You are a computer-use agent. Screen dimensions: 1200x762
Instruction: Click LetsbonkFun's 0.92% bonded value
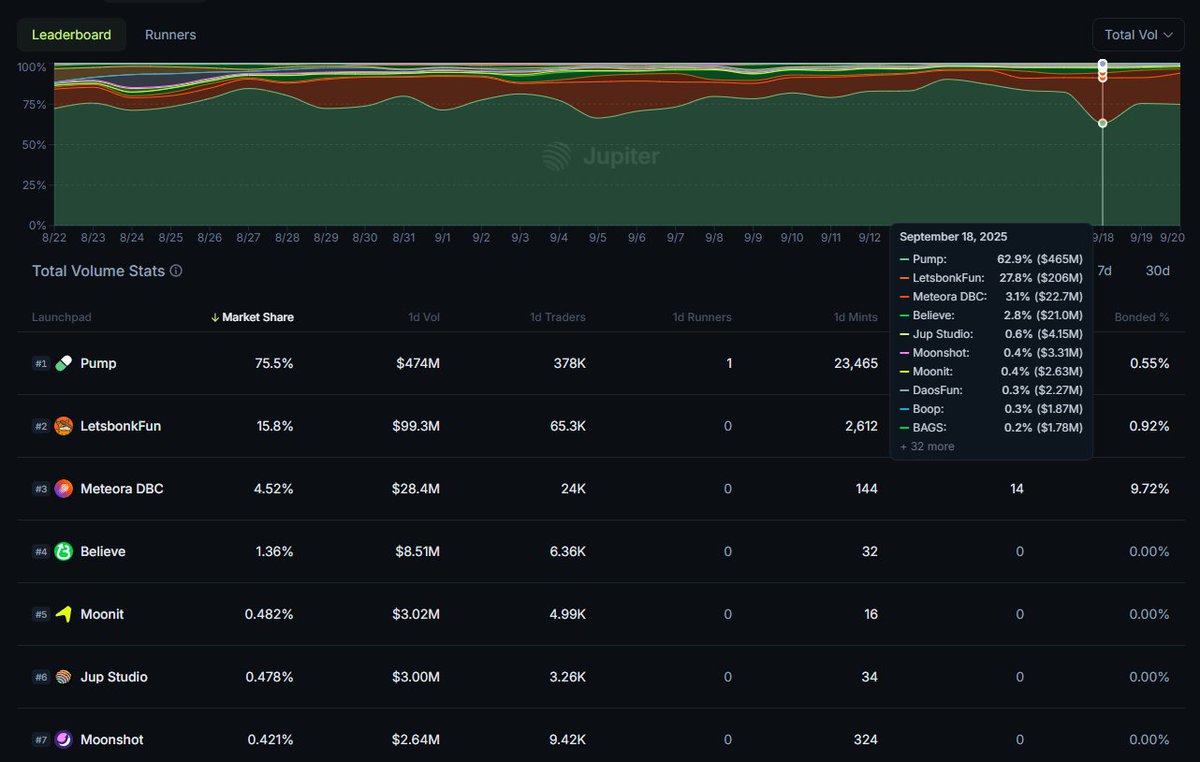click(1149, 426)
